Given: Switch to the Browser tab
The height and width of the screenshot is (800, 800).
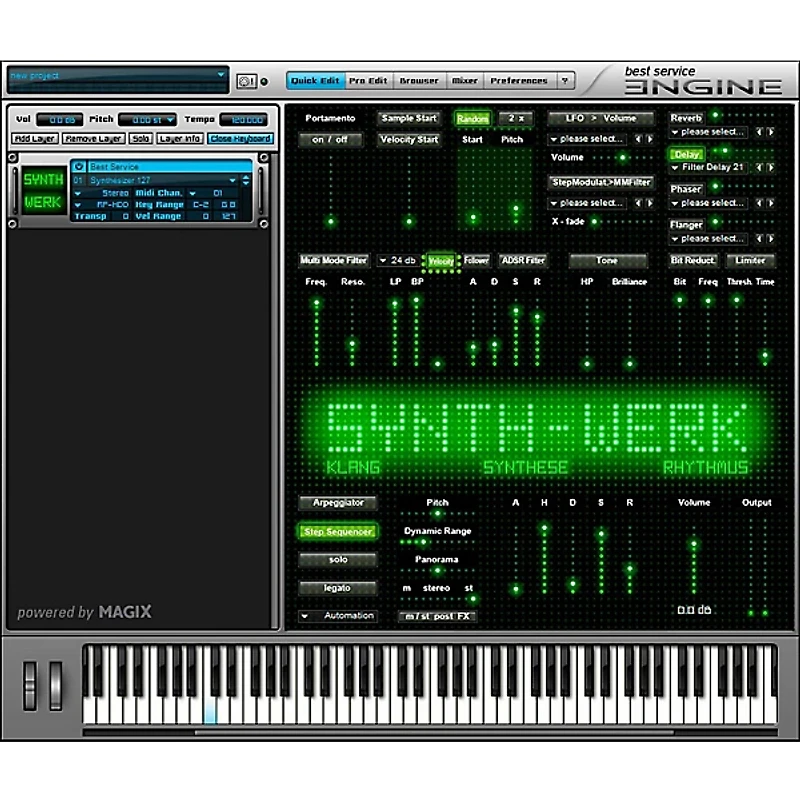Looking at the screenshot, I should coord(419,80).
